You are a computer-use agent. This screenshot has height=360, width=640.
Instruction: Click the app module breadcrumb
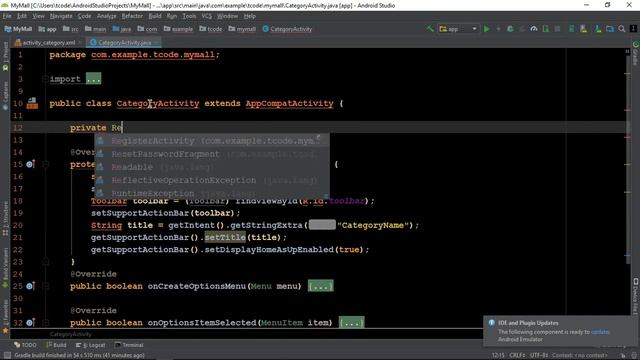pos(47,29)
